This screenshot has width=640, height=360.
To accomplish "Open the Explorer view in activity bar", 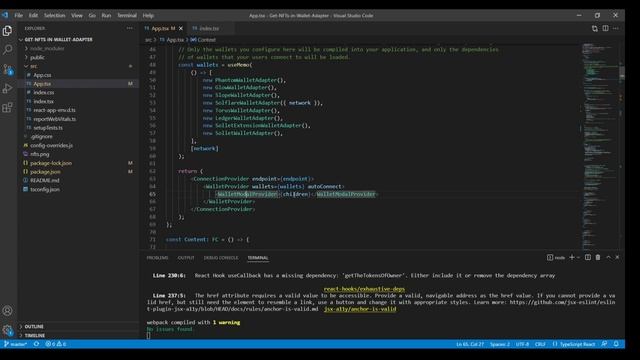I will tap(7, 31).
